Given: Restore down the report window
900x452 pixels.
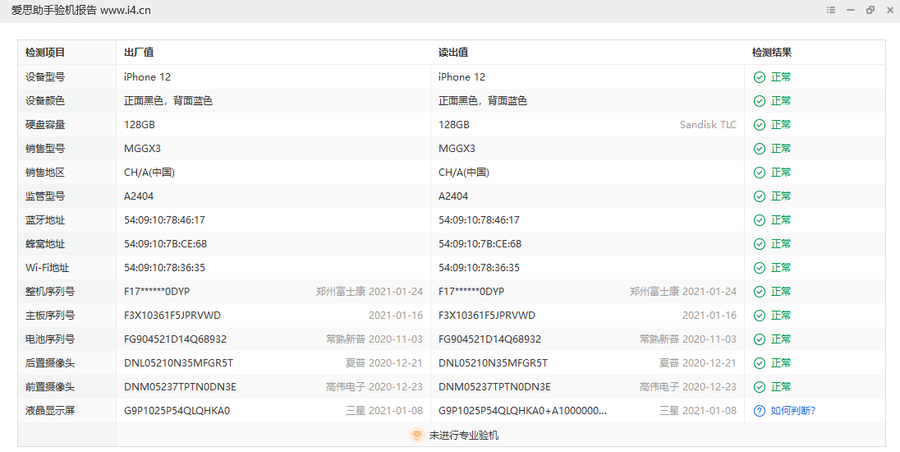Looking at the screenshot, I should point(870,10).
